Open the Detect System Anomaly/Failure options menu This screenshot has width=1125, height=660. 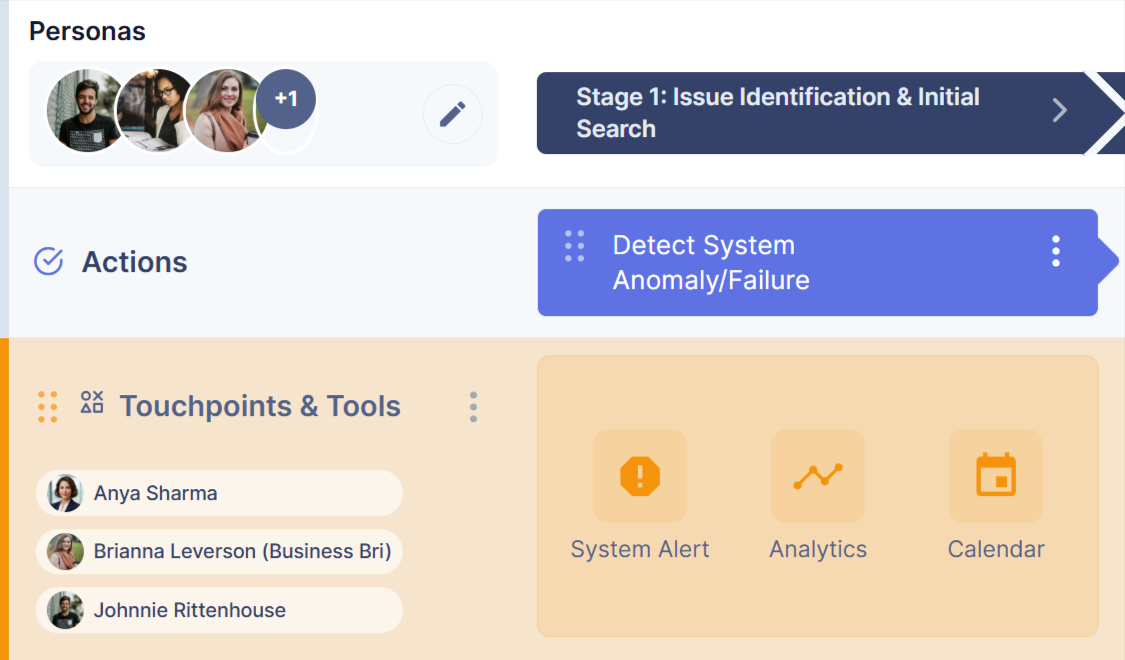click(1055, 251)
